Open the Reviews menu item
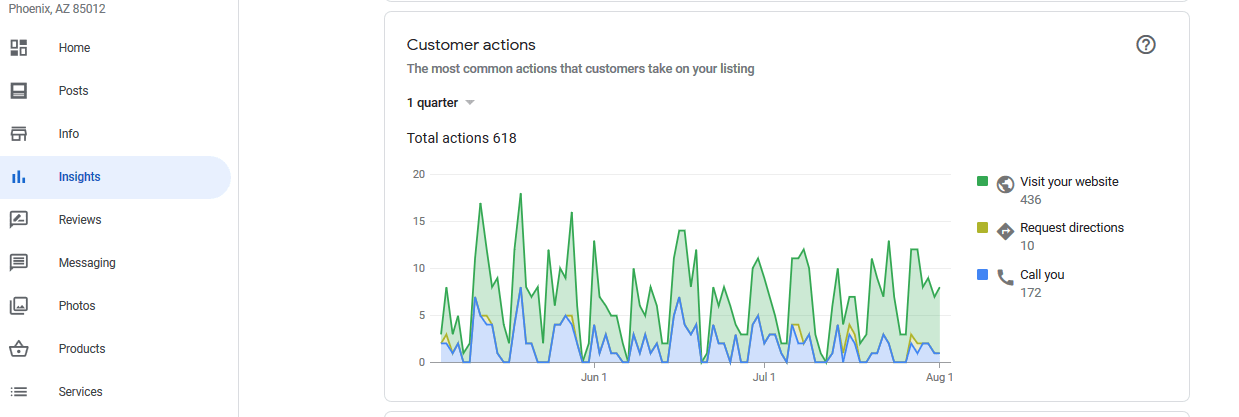Screen dimensions: 1239x417 tap(115, 220)
